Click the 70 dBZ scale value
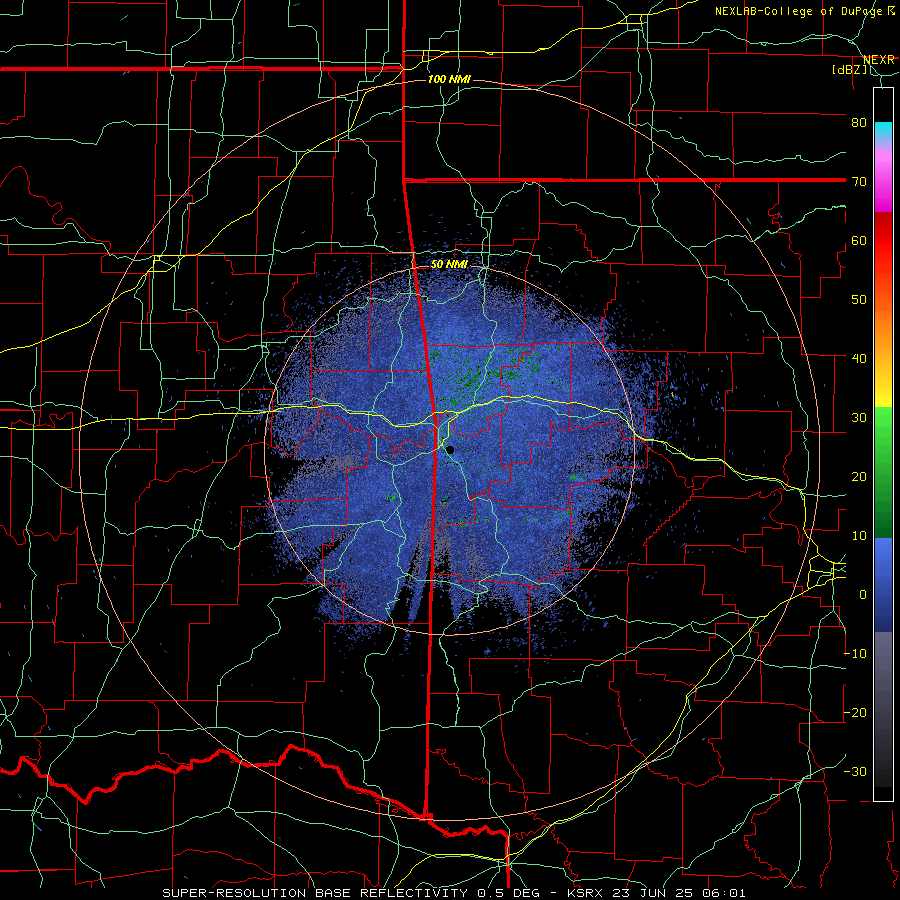This screenshot has height=900, width=900. click(x=859, y=182)
